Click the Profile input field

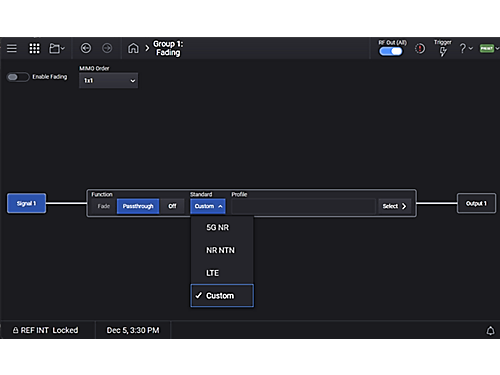[x=303, y=206]
